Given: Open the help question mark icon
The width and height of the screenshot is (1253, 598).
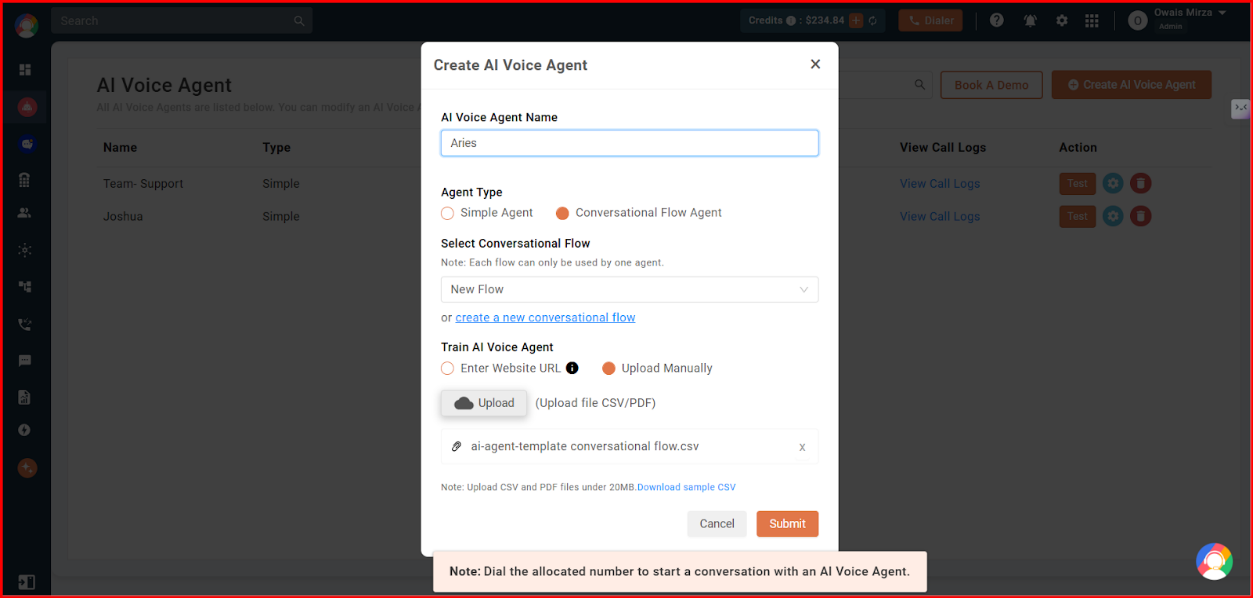Looking at the screenshot, I should tap(996, 20).
